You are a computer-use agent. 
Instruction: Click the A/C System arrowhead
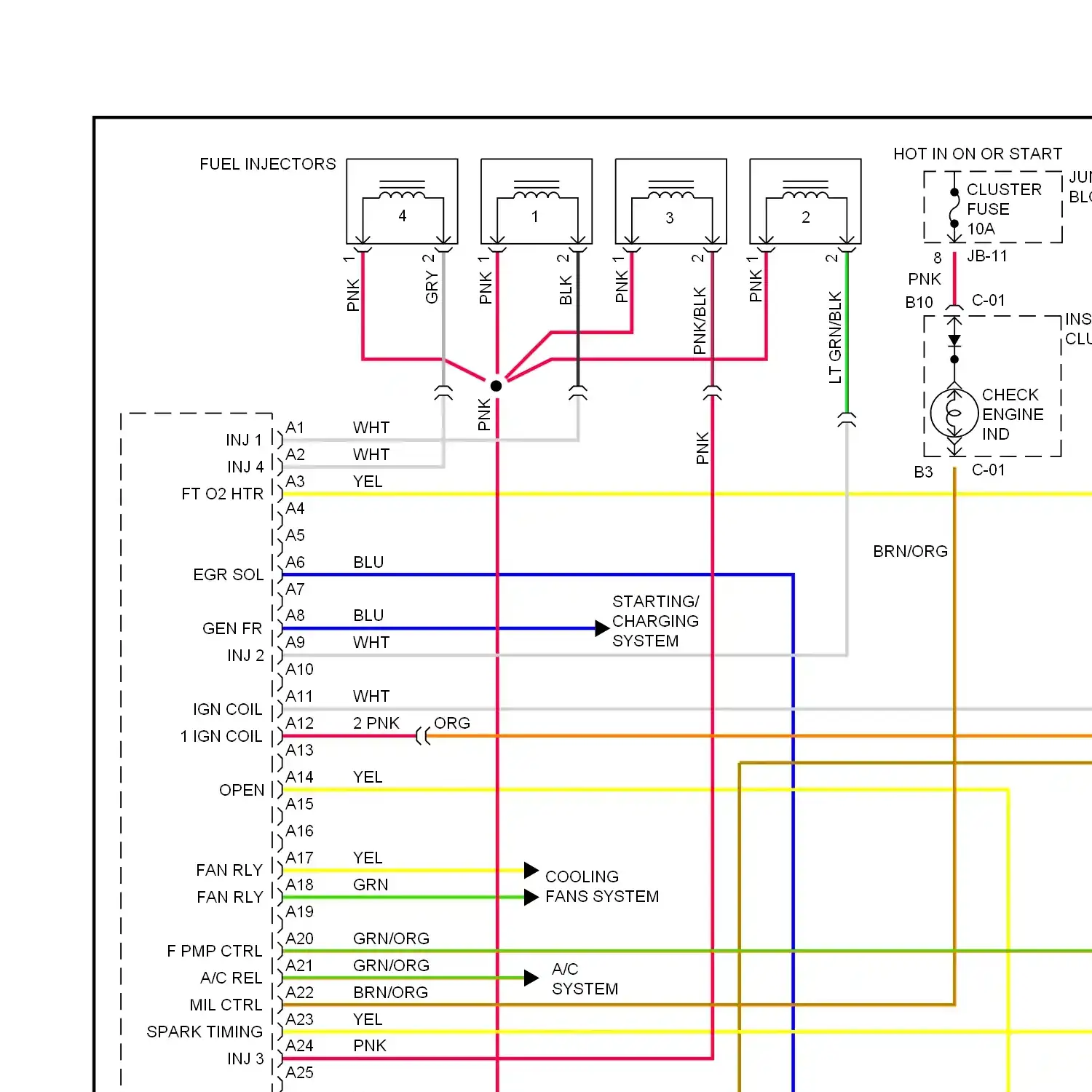pyautogui.click(x=531, y=978)
